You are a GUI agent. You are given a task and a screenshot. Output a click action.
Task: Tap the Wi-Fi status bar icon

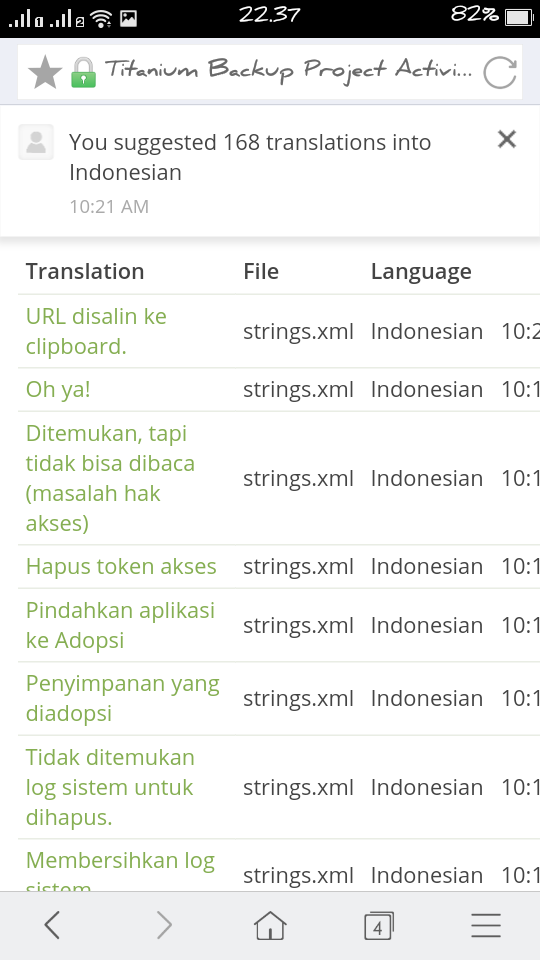click(x=101, y=18)
